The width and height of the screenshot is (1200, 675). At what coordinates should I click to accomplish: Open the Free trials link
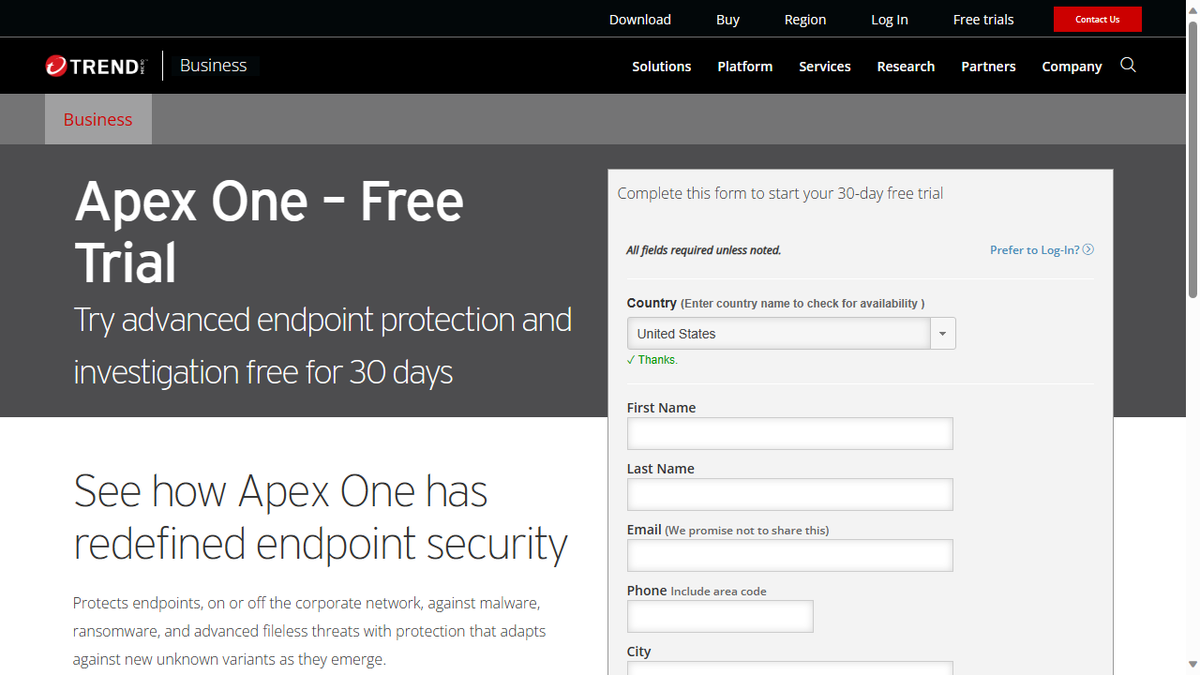tap(982, 19)
